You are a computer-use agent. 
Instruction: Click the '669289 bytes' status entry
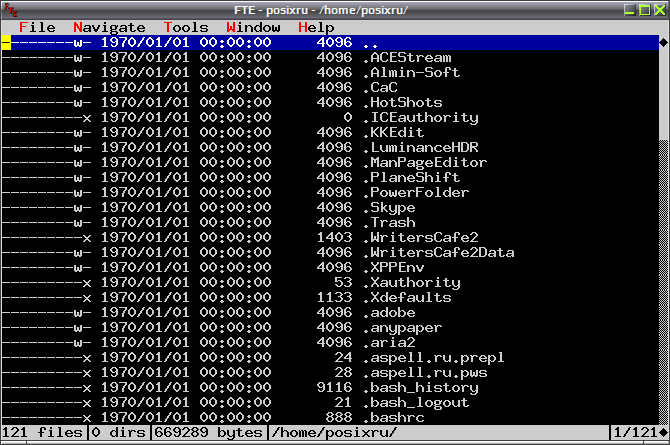tap(208, 432)
